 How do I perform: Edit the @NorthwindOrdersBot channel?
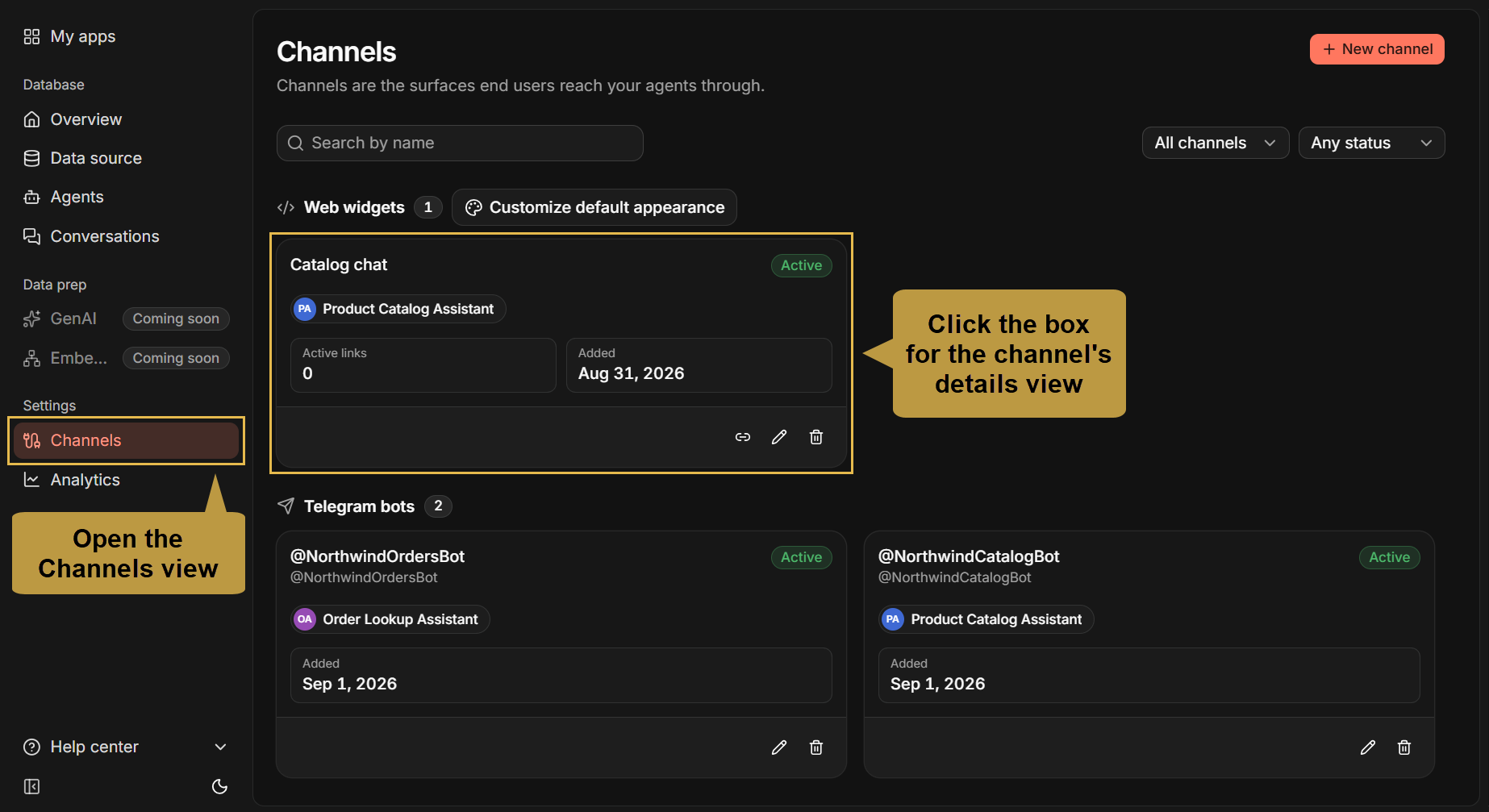tap(779, 747)
